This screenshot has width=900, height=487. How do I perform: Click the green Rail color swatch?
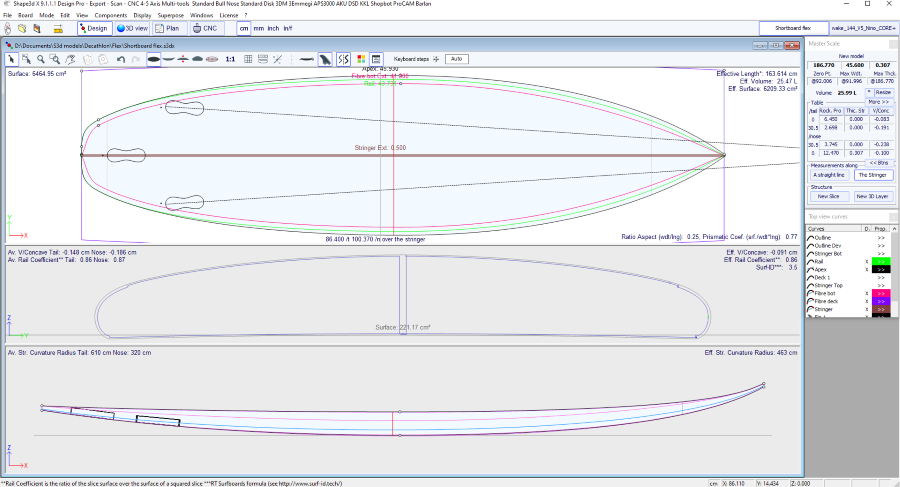pyautogui.click(x=881, y=261)
